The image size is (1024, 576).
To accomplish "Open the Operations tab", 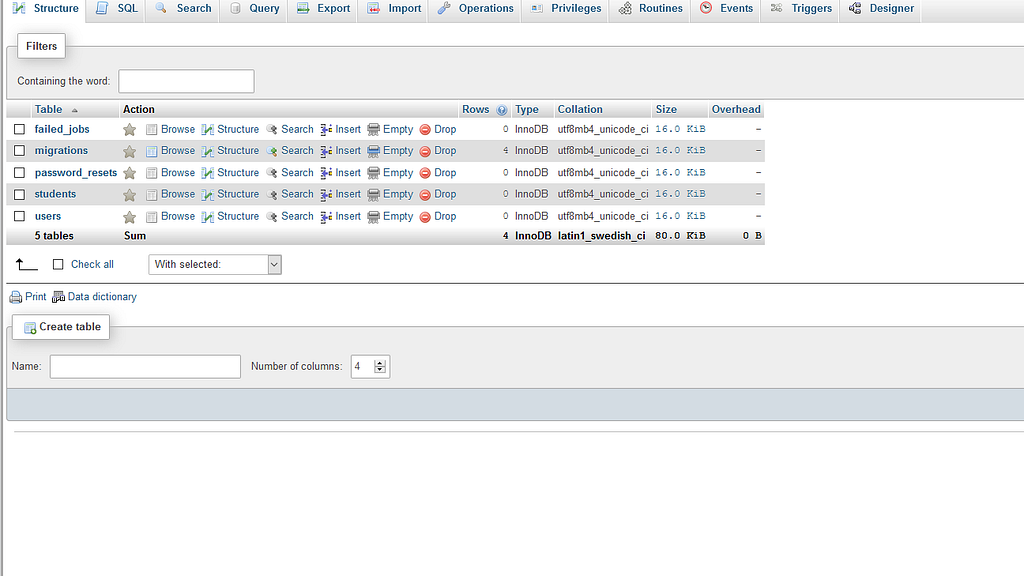I will [x=475, y=9].
